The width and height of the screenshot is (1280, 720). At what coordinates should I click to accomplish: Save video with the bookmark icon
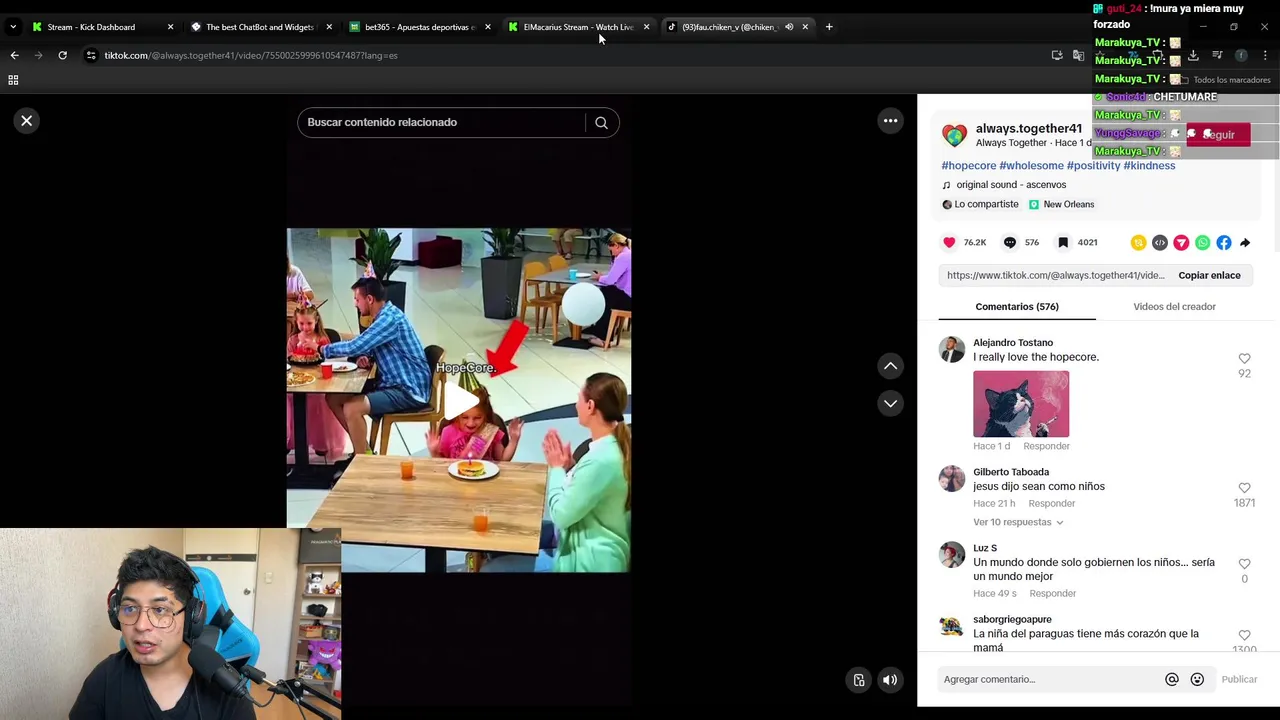pyautogui.click(x=1063, y=242)
